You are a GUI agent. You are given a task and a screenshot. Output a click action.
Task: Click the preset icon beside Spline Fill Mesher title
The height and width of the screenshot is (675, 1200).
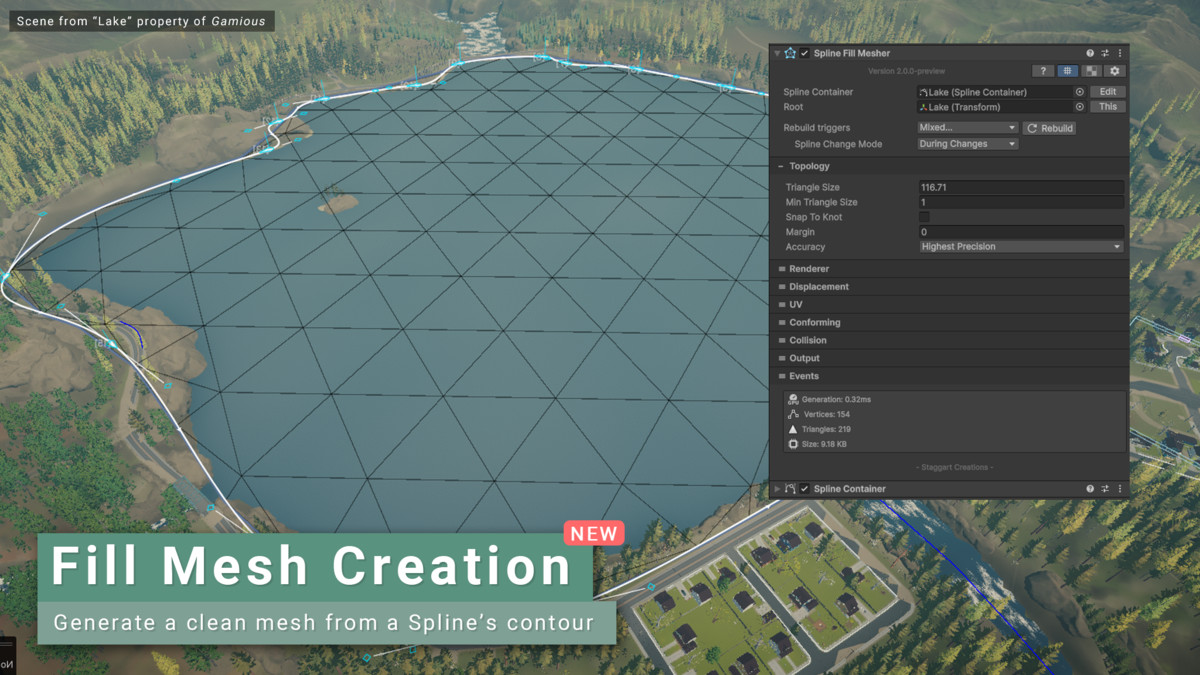point(790,53)
